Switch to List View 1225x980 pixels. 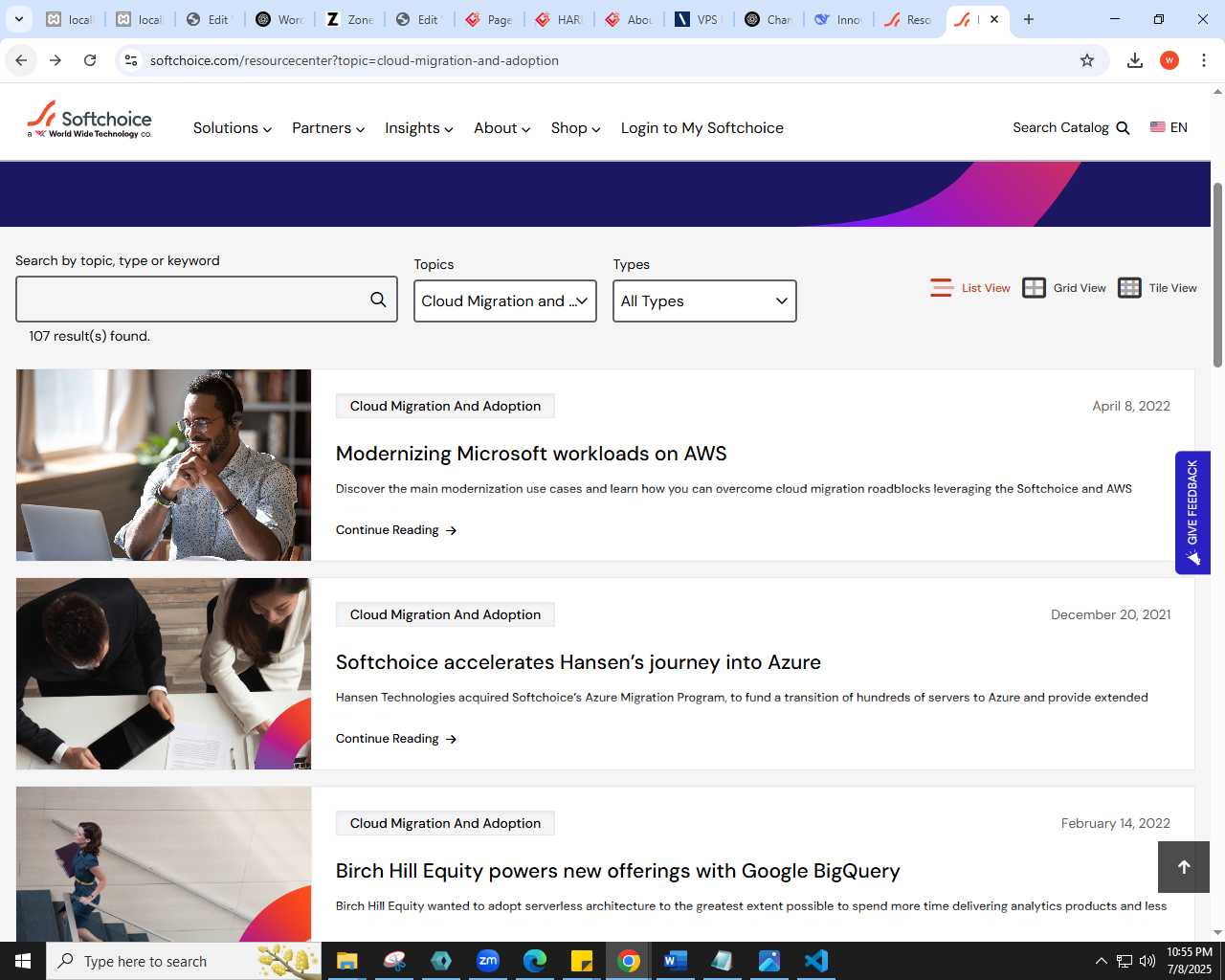[970, 288]
